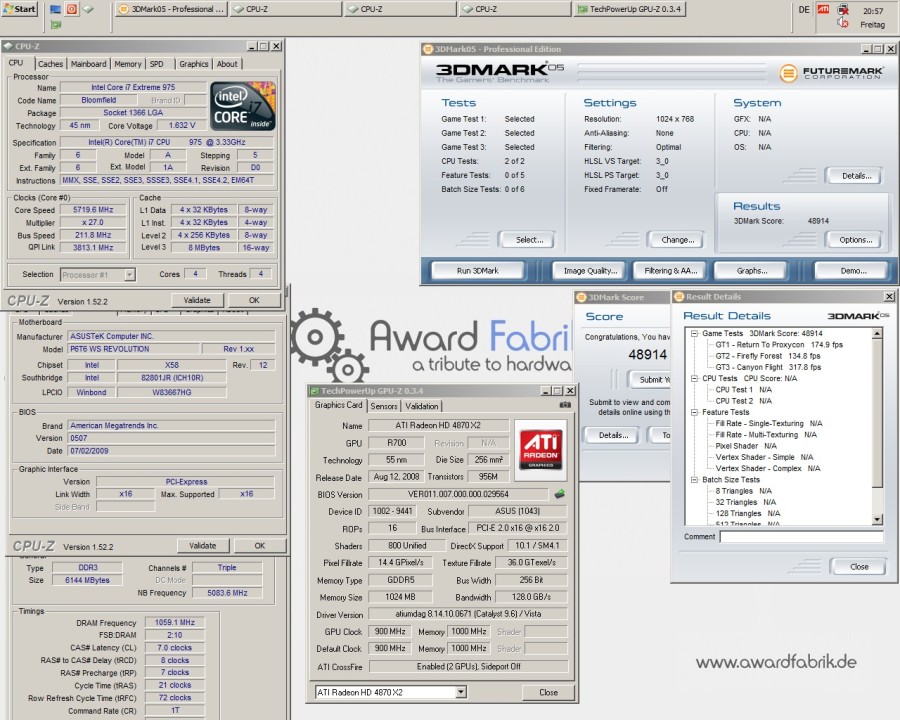Collapse the Game Tests tree node
900x720 pixels.
tap(695, 333)
